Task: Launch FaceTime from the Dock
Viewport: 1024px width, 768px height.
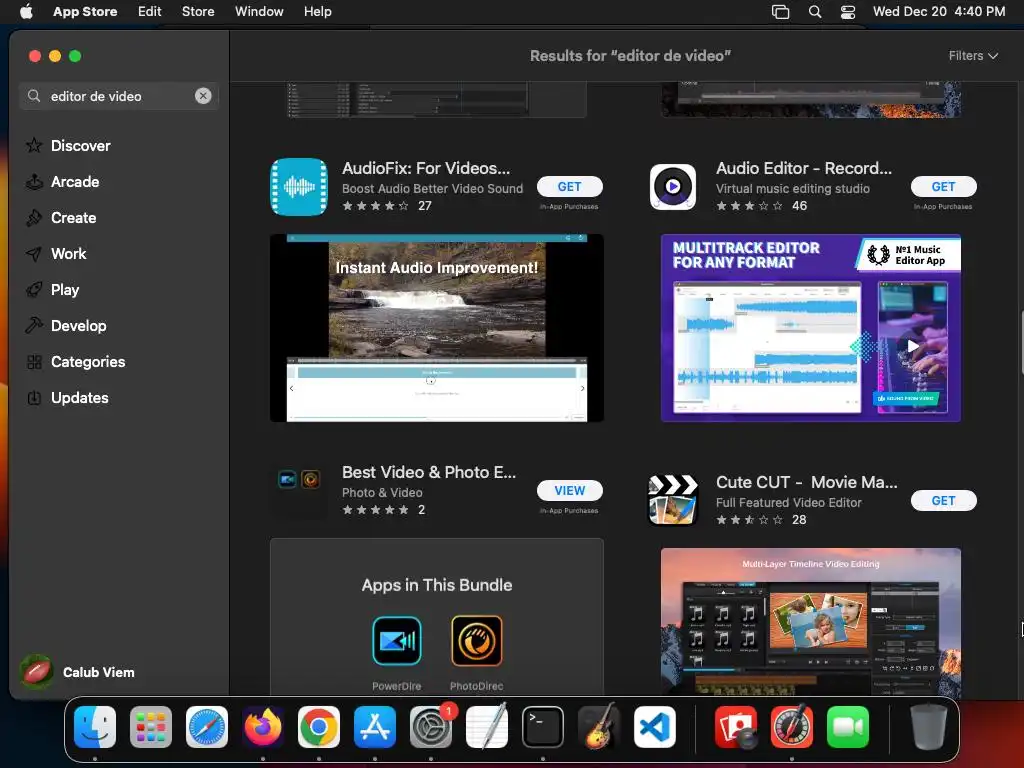Action: coord(848,727)
